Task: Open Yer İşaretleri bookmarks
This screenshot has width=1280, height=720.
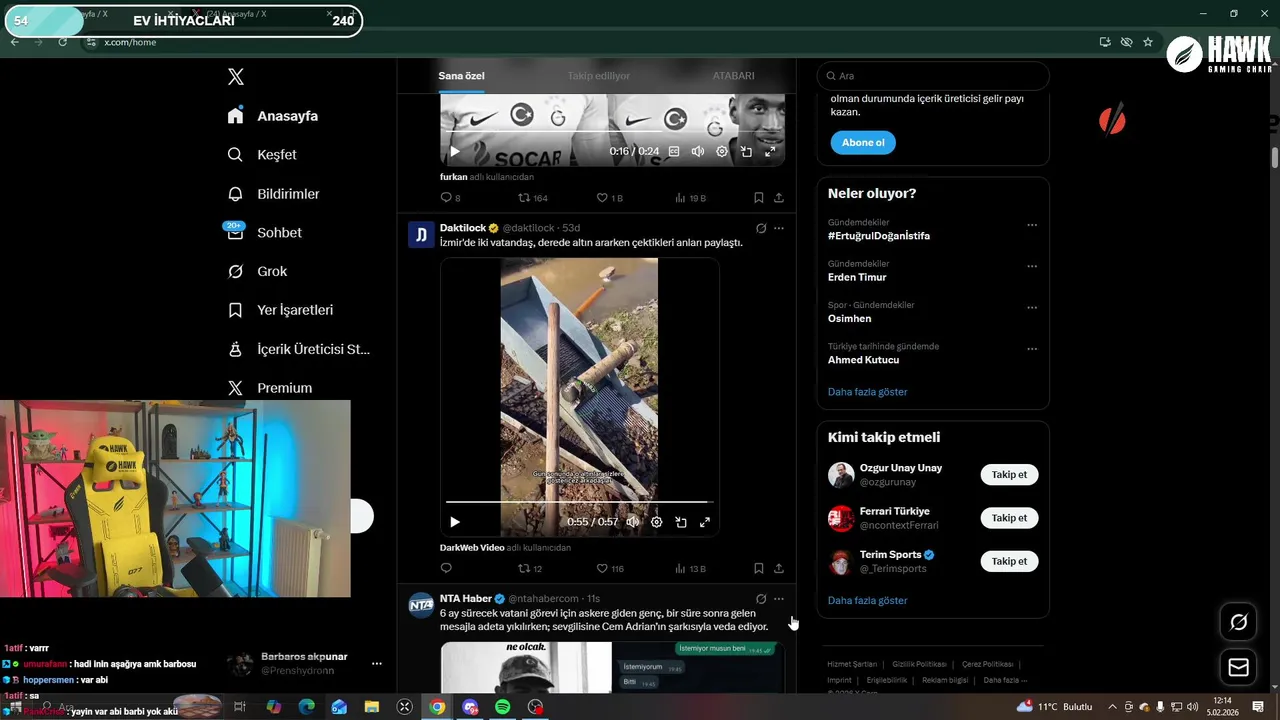Action: pyautogui.click(x=280, y=310)
